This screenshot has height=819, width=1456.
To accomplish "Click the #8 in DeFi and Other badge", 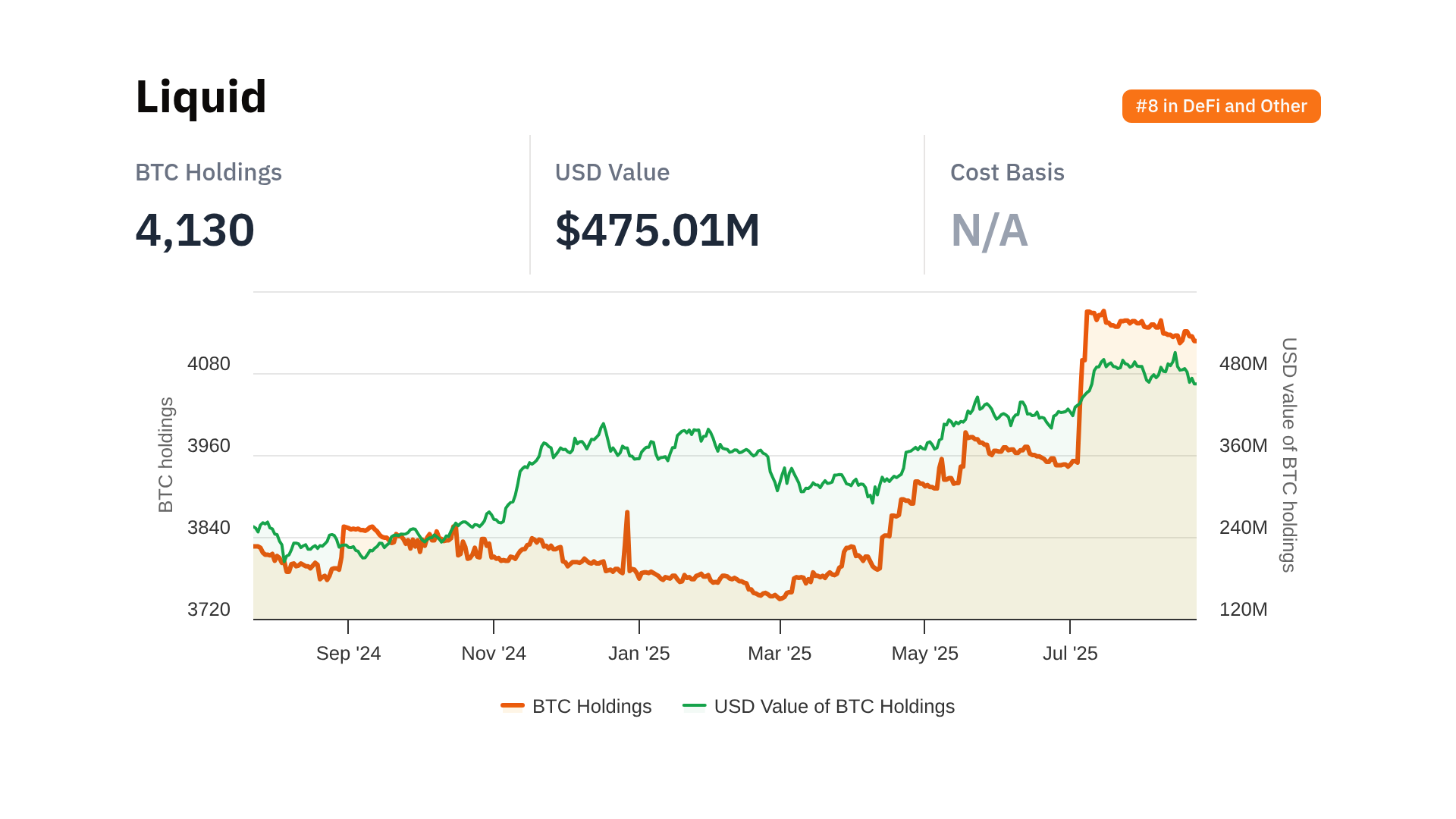I will (x=1221, y=106).
